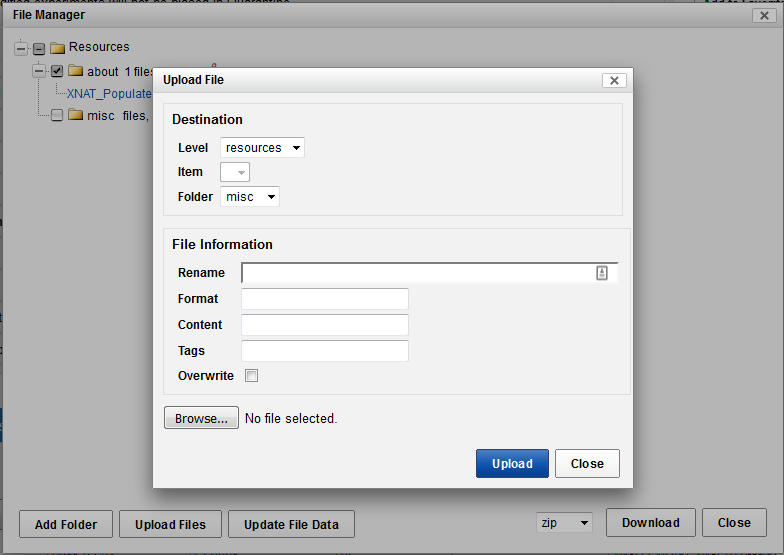Click the icon inside the Rename field
This screenshot has width=784, height=555.
(602, 273)
